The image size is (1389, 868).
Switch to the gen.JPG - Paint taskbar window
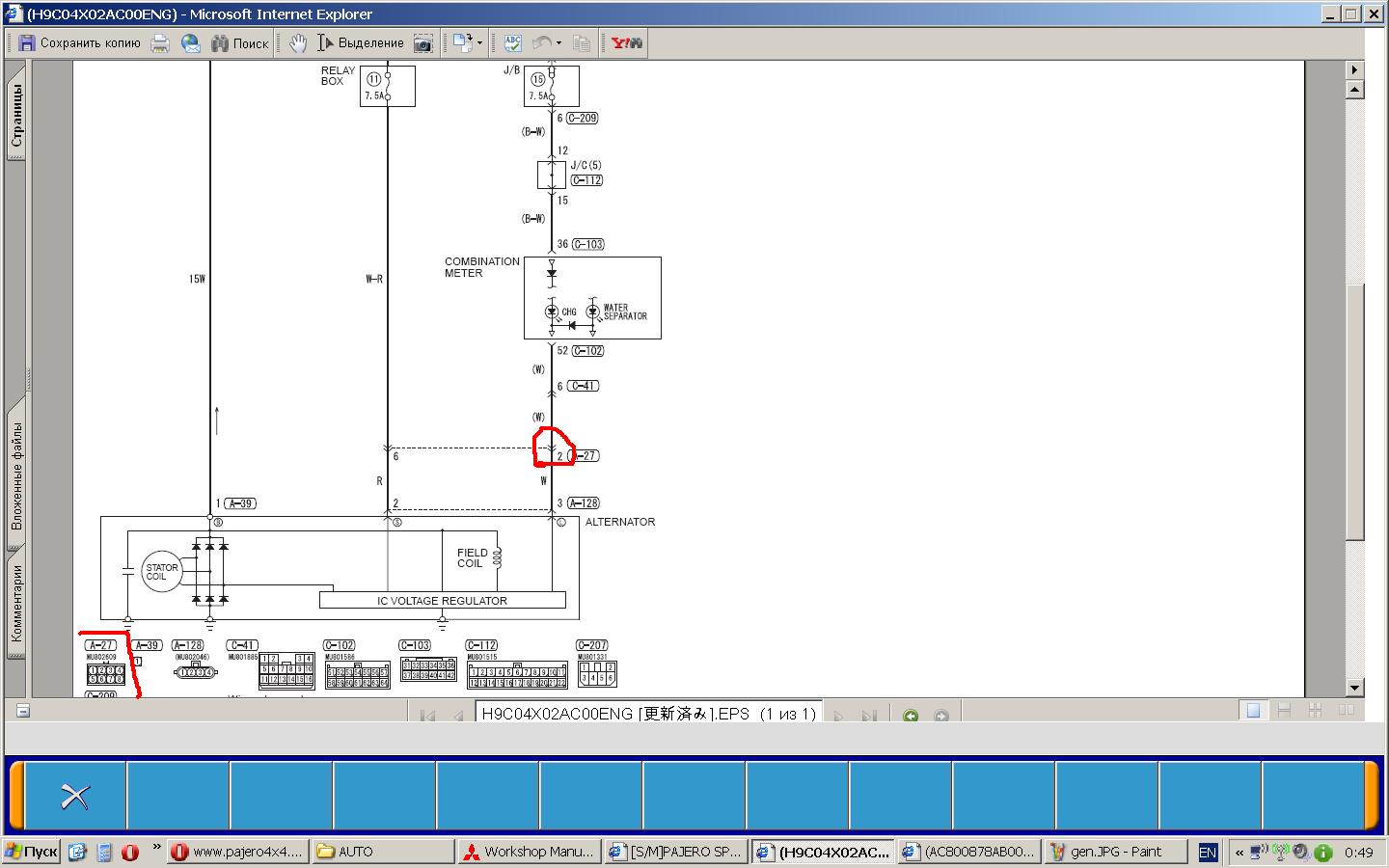pos(1116,852)
